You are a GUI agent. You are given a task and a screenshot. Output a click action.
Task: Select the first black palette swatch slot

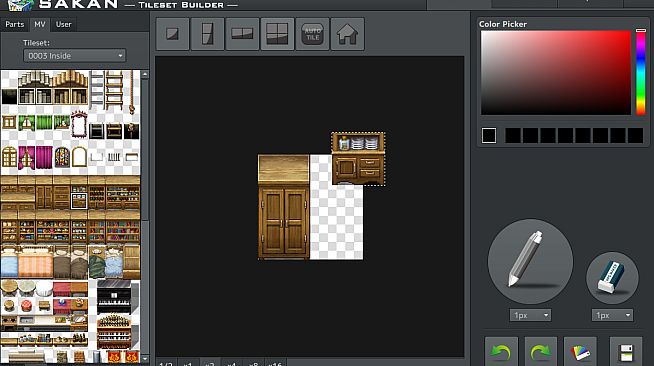point(513,135)
